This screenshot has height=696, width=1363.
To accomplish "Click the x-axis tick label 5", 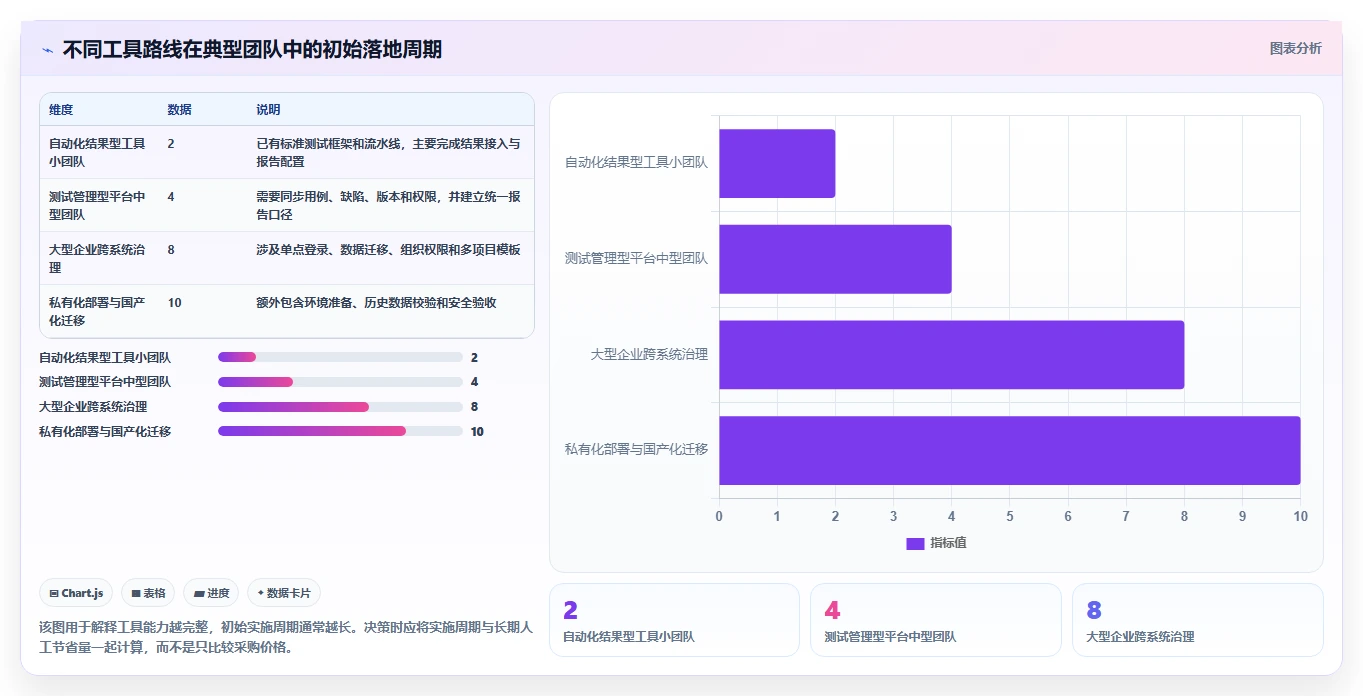I will 1010,516.
